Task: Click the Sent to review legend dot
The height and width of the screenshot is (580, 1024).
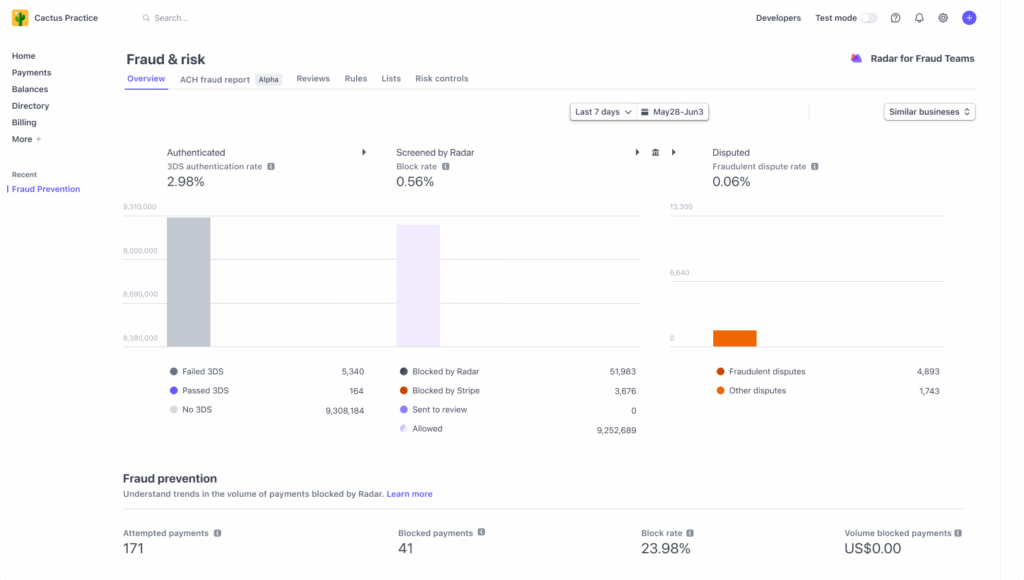Action: pos(404,410)
